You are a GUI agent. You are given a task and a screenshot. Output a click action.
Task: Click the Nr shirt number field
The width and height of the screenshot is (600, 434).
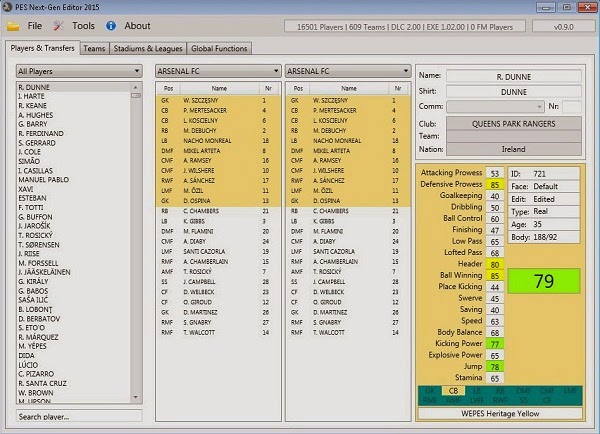[572, 106]
